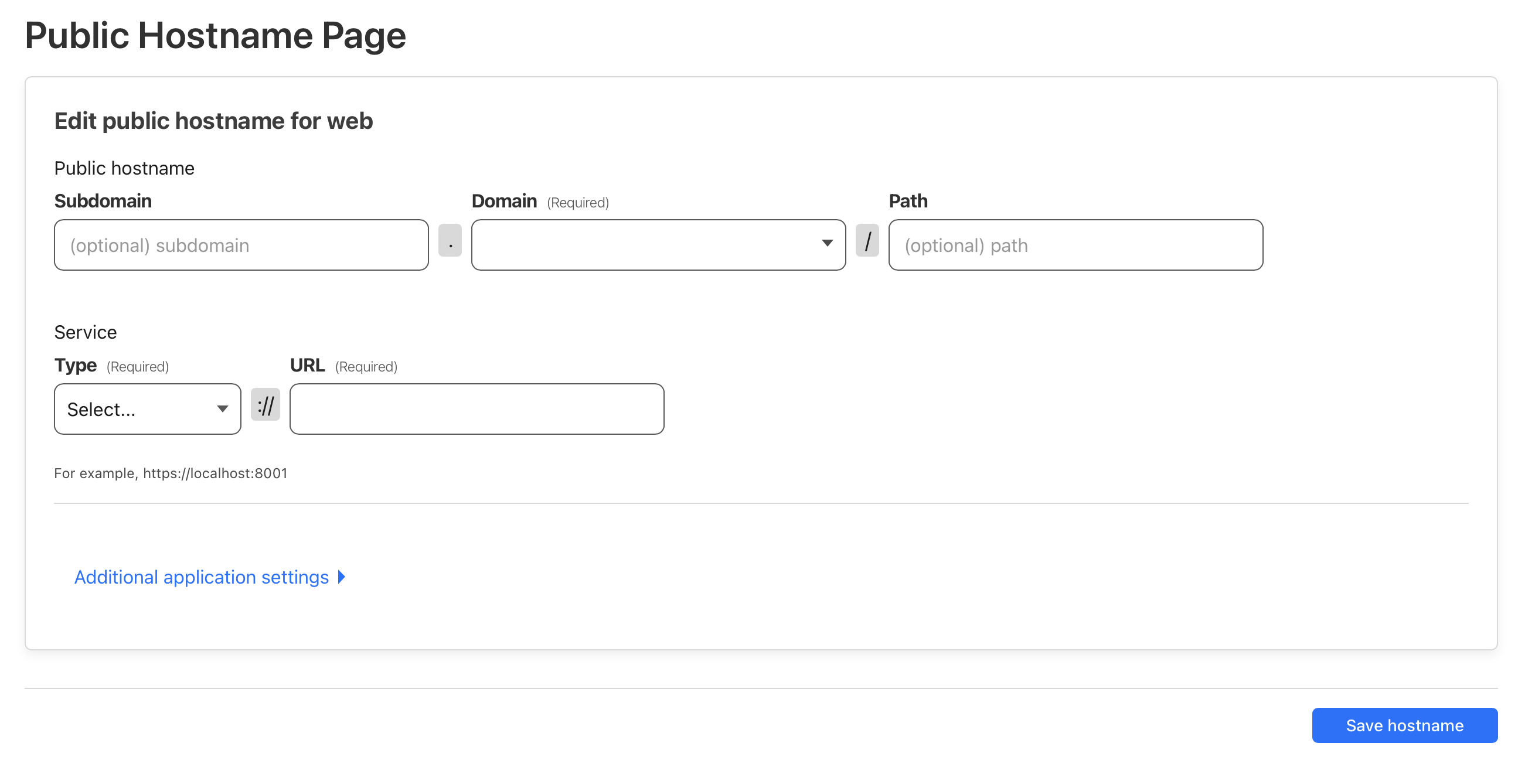Click the Type select caret arrow

coord(222,409)
